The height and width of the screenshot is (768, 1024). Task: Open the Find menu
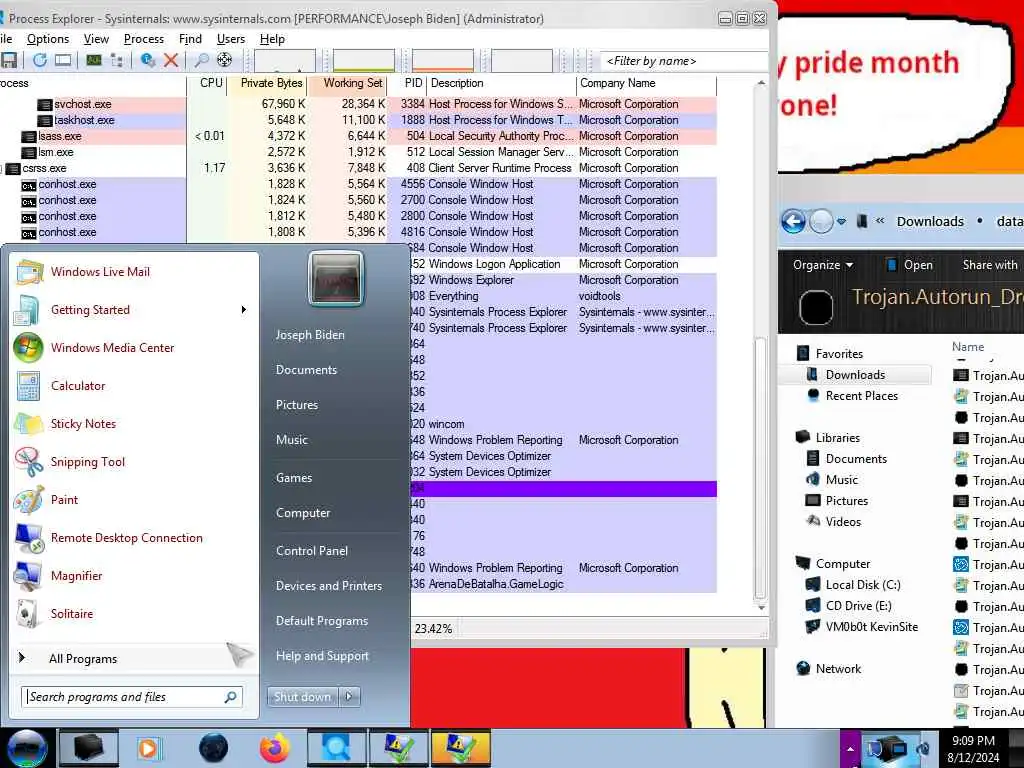190,39
